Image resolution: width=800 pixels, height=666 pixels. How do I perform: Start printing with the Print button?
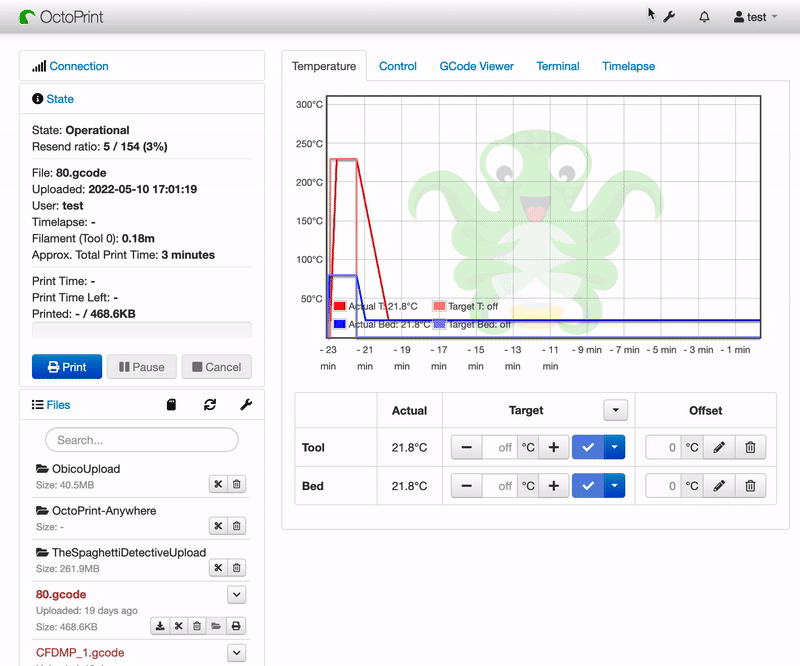tap(67, 367)
